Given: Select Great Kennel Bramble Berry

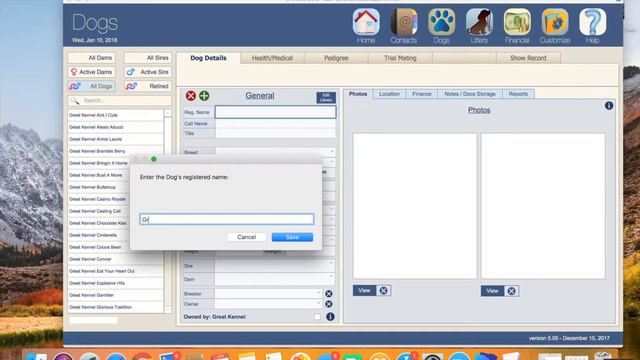Looking at the screenshot, I should (x=116, y=151).
